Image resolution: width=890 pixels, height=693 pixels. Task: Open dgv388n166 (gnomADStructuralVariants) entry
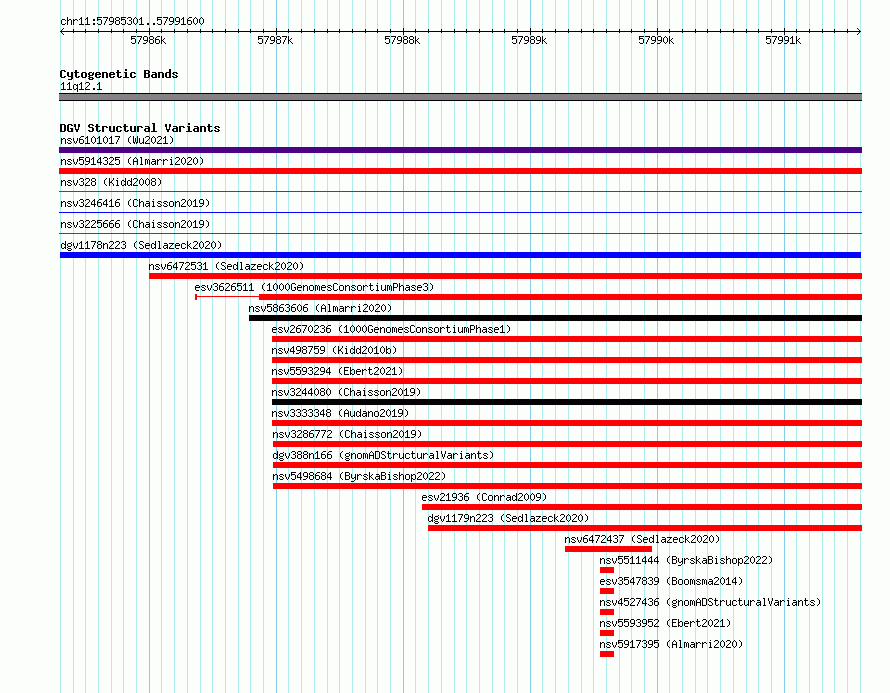pyautogui.click(x=383, y=455)
